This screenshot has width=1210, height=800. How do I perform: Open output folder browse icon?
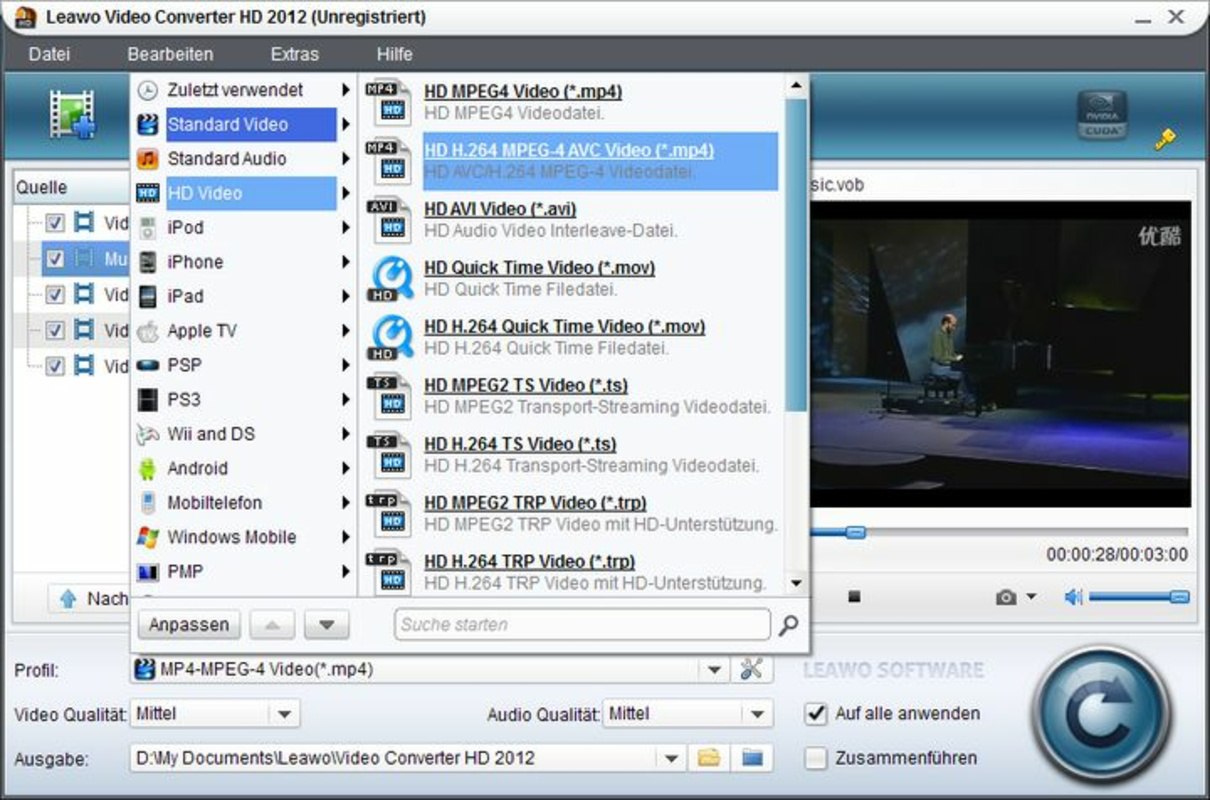point(709,758)
